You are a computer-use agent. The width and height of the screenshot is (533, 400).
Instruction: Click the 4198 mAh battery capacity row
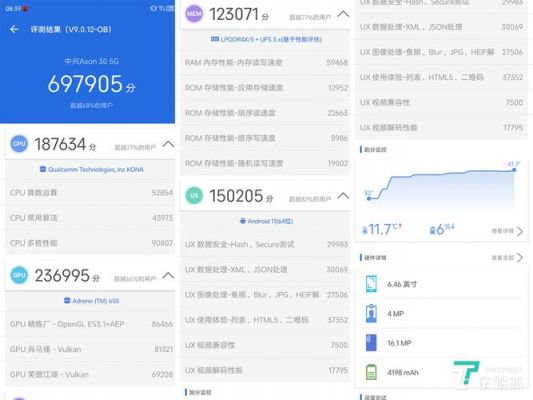[x=441, y=372]
